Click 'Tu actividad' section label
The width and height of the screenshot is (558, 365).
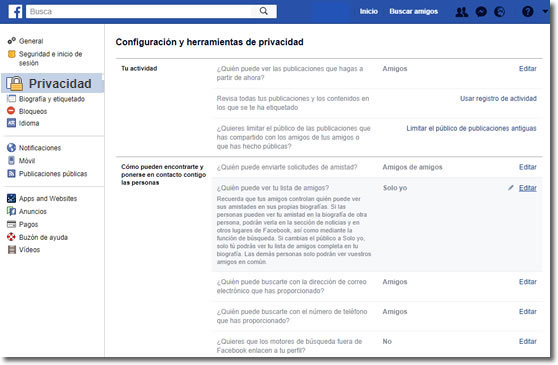point(139,68)
